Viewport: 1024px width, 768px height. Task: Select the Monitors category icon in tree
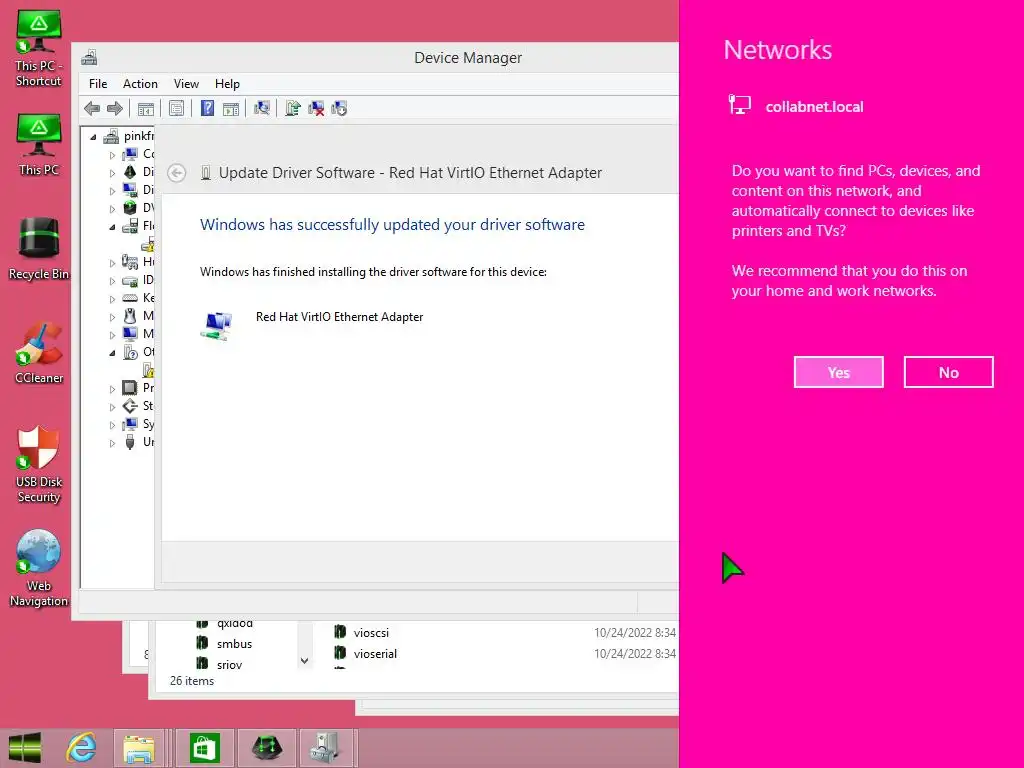tap(131, 334)
